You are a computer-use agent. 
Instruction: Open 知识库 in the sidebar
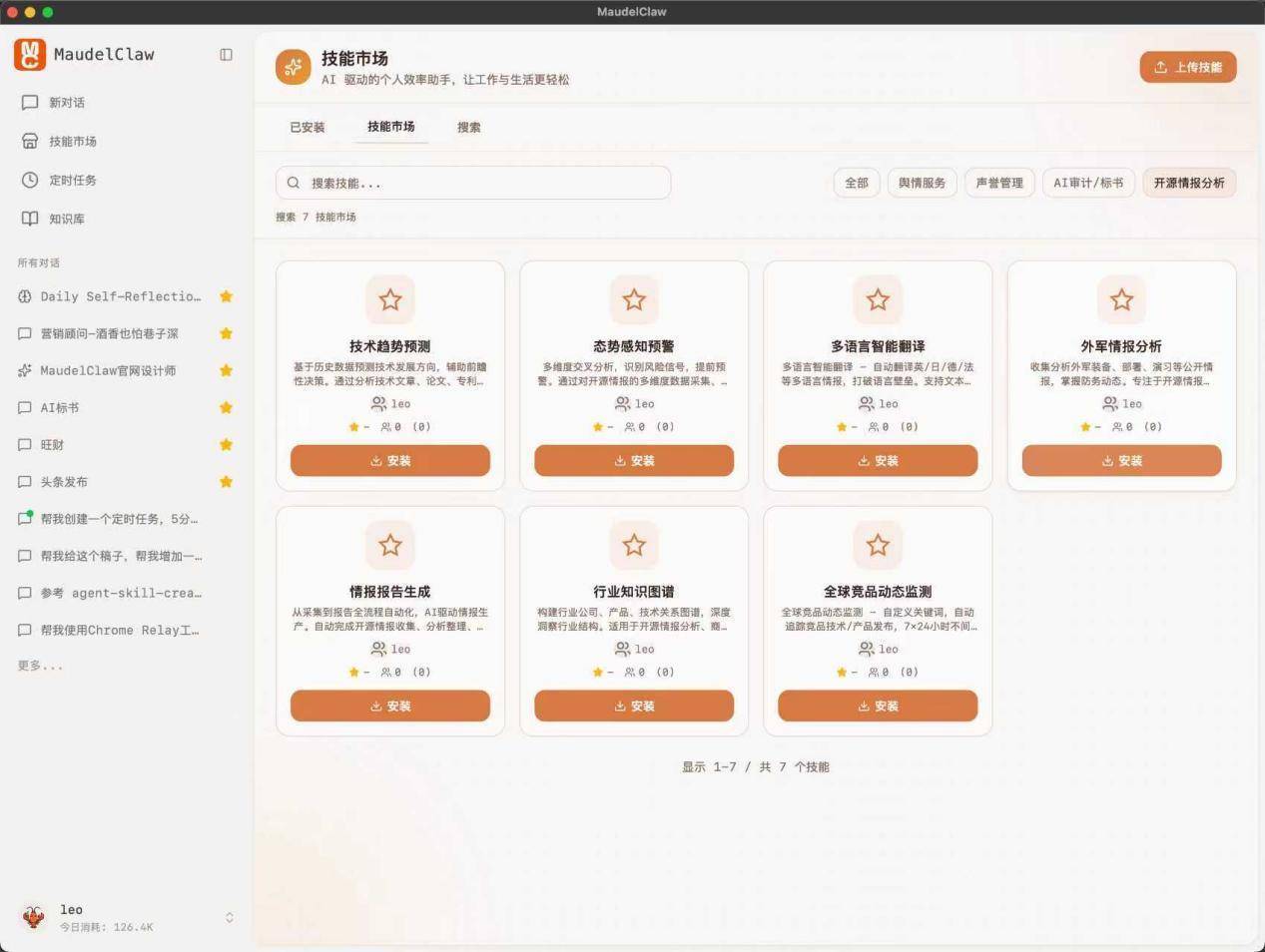pos(66,219)
